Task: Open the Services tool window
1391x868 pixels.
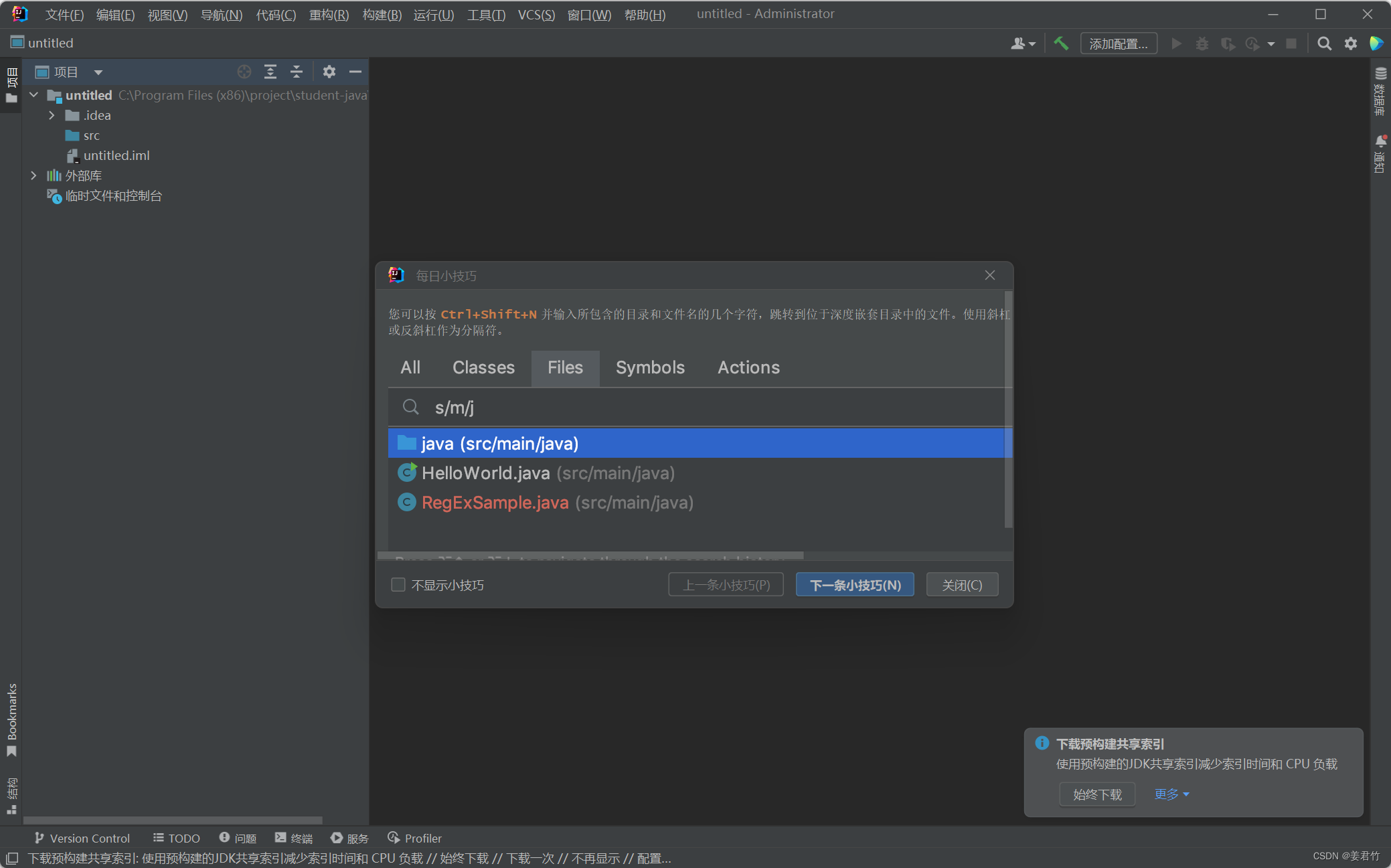Action: point(349,838)
